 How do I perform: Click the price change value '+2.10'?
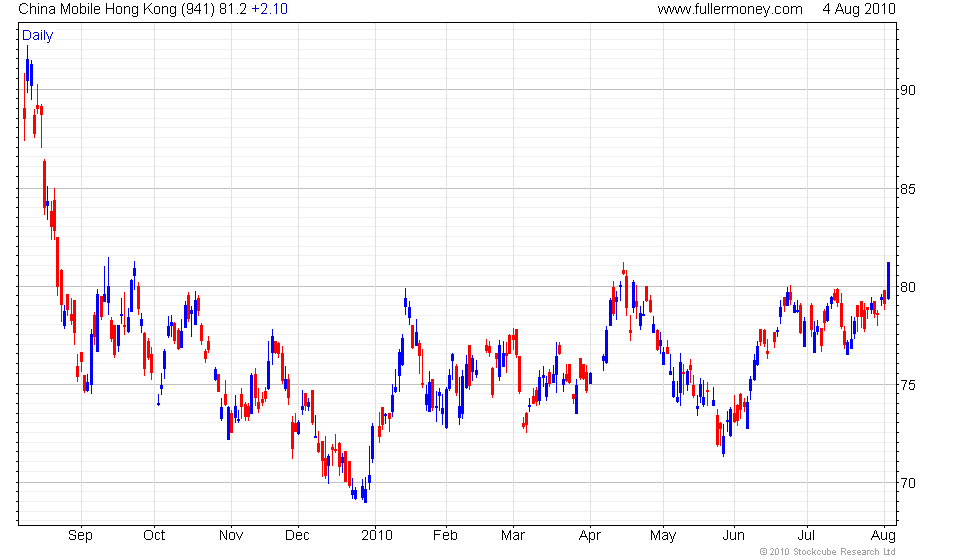(269, 9)
